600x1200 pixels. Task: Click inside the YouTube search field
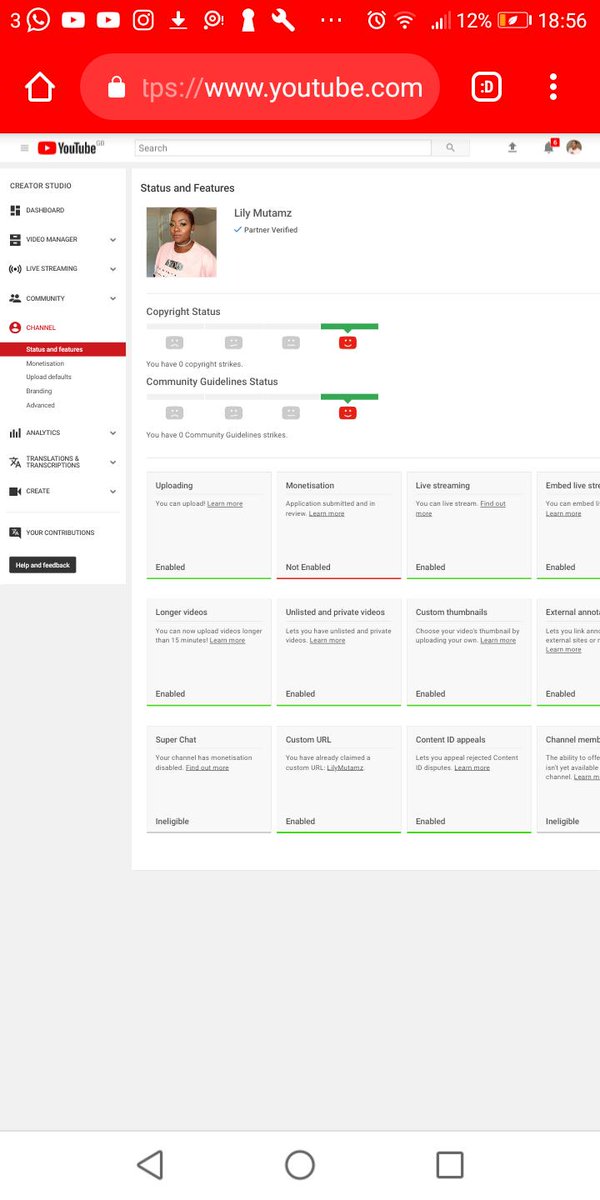coord(283,148)
